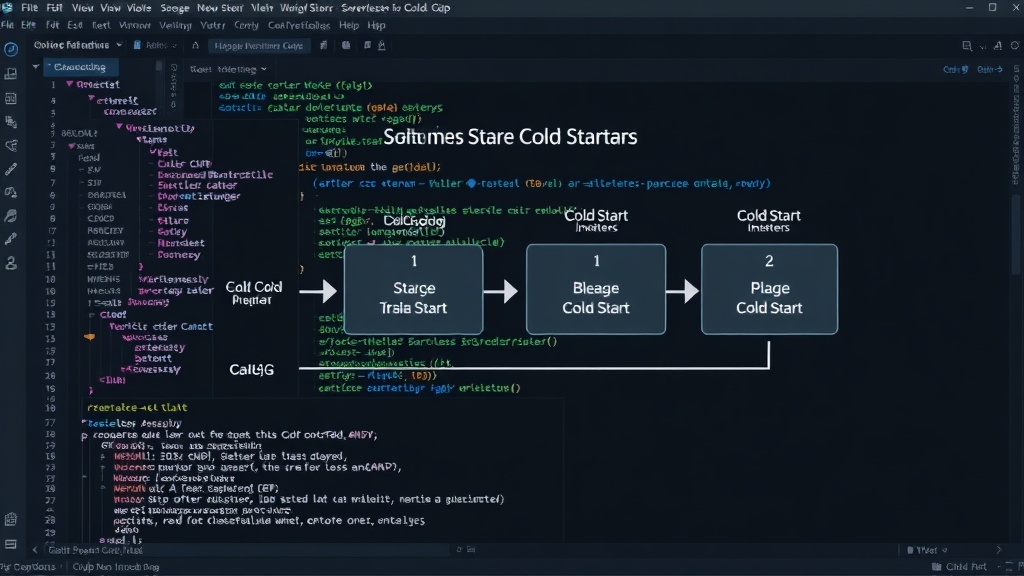Open the Cerily menu in second menu row
1024x576 pixels.
click(x=246, y=25)
